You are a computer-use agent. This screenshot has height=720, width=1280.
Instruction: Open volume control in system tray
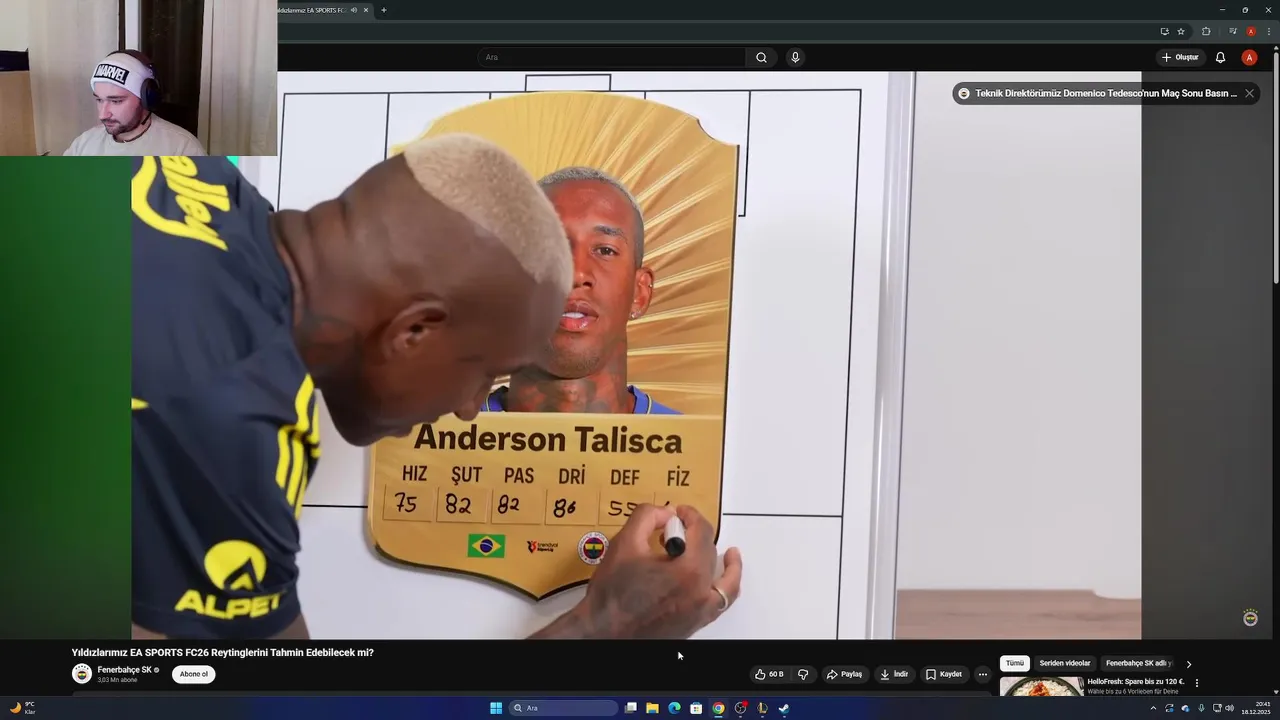click(1229, 708)
